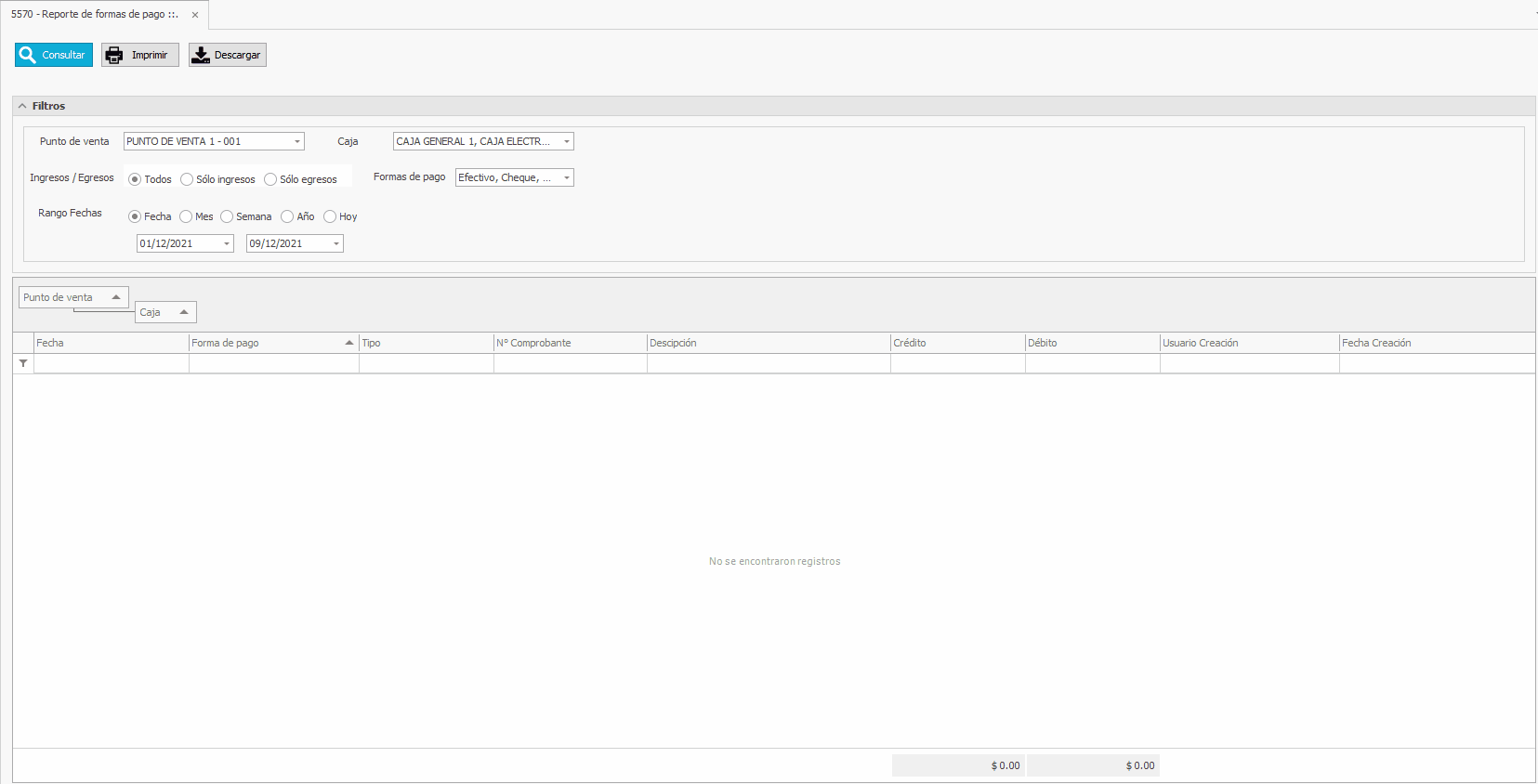
Task: Click the Imprimir printer icon
Action: (x=114, y=55)
